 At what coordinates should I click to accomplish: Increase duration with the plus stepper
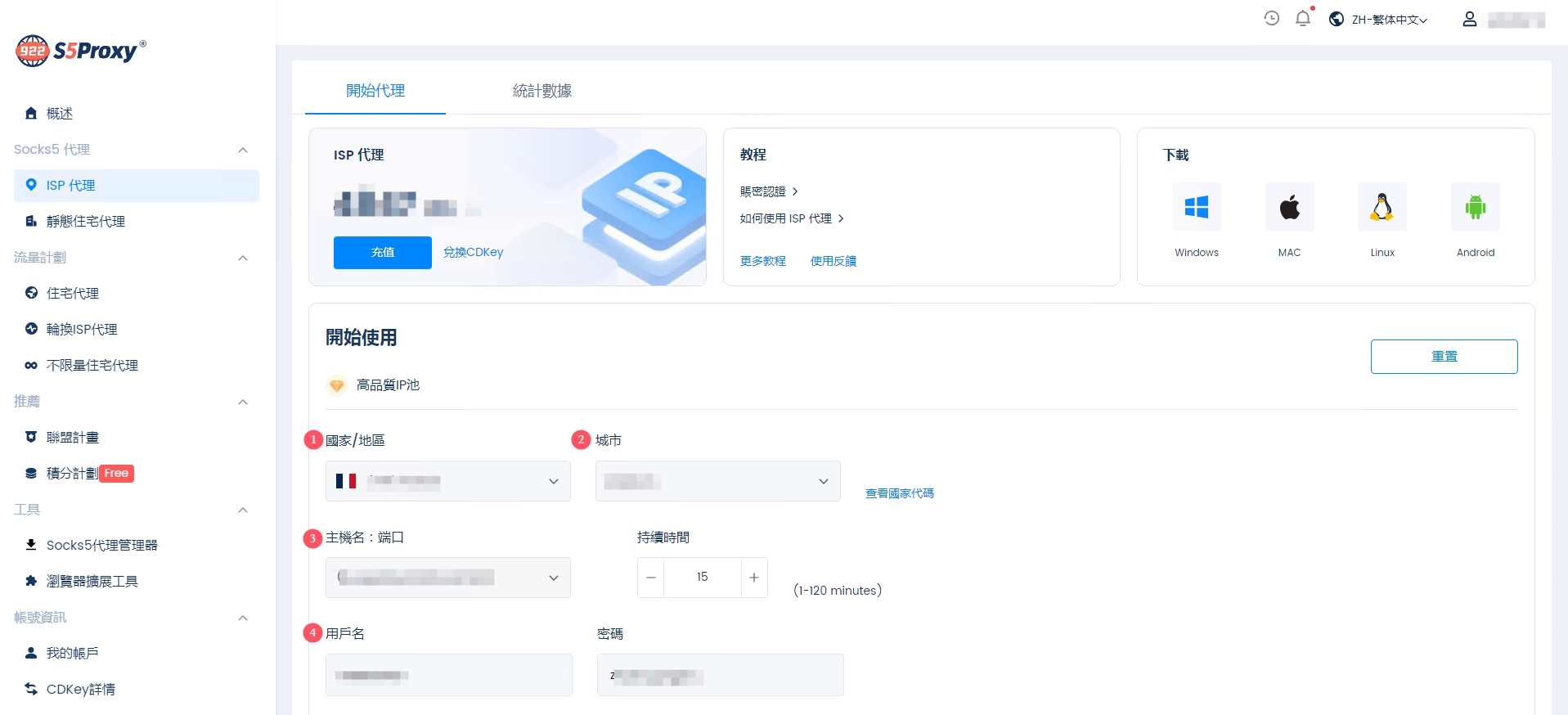(754, 578)
